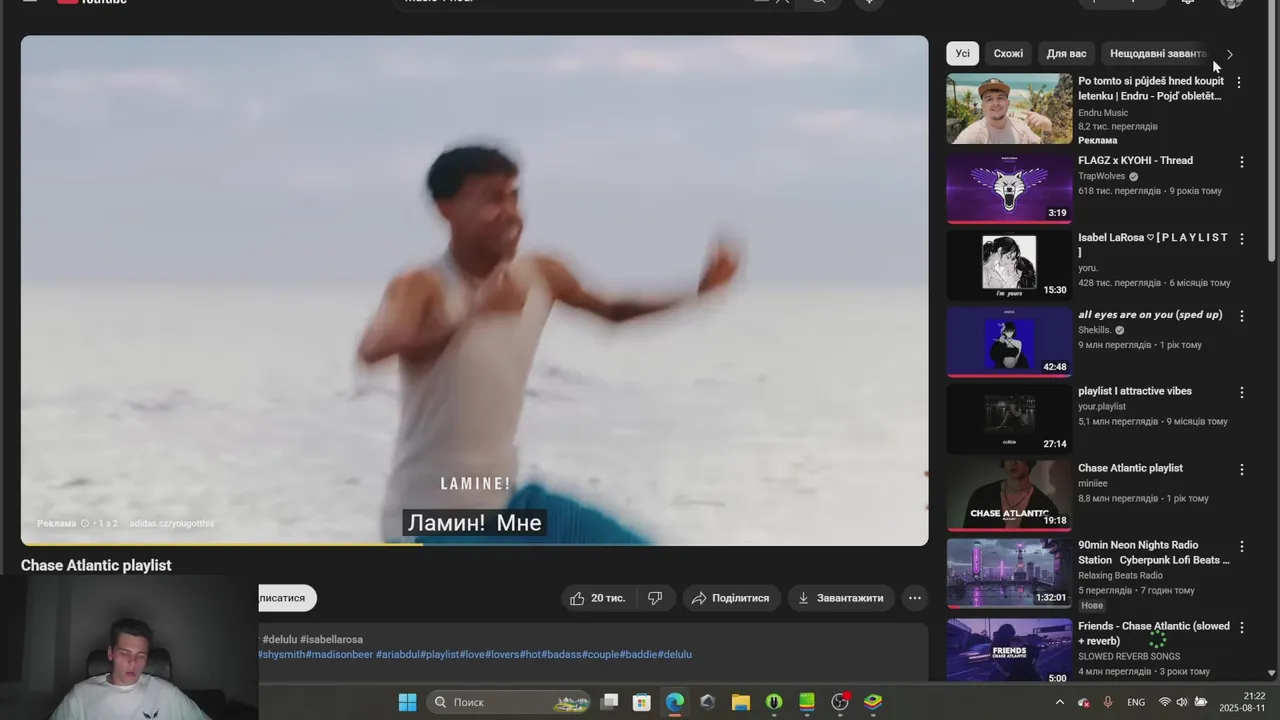Image resolution: width=1280 pixels, height=720 pixels.
Task: Click the ad info icon next to Реклама
Action: tap(85, 523)
